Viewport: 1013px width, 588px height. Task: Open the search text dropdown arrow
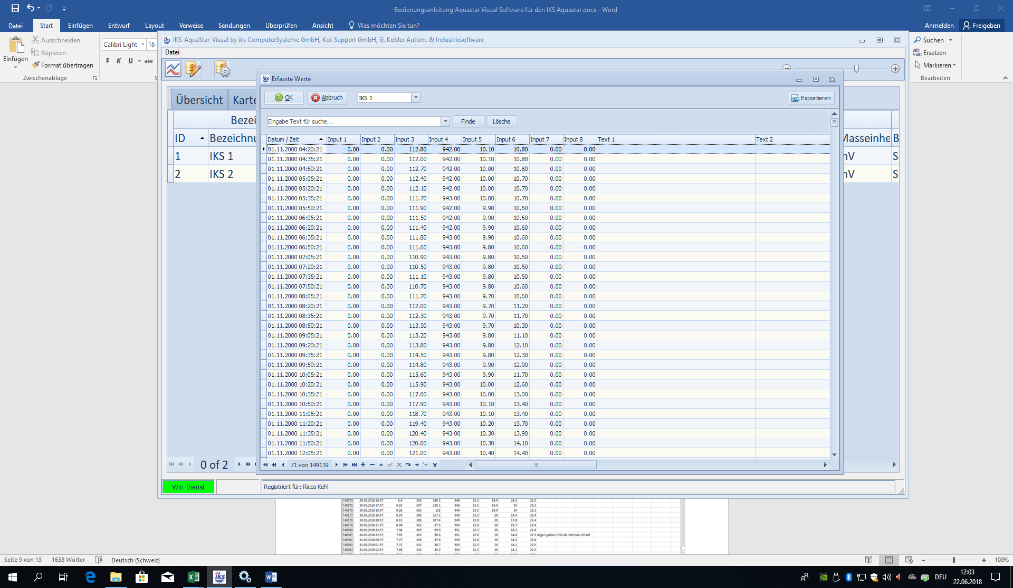pyautogui.click(x=445, y=120)
